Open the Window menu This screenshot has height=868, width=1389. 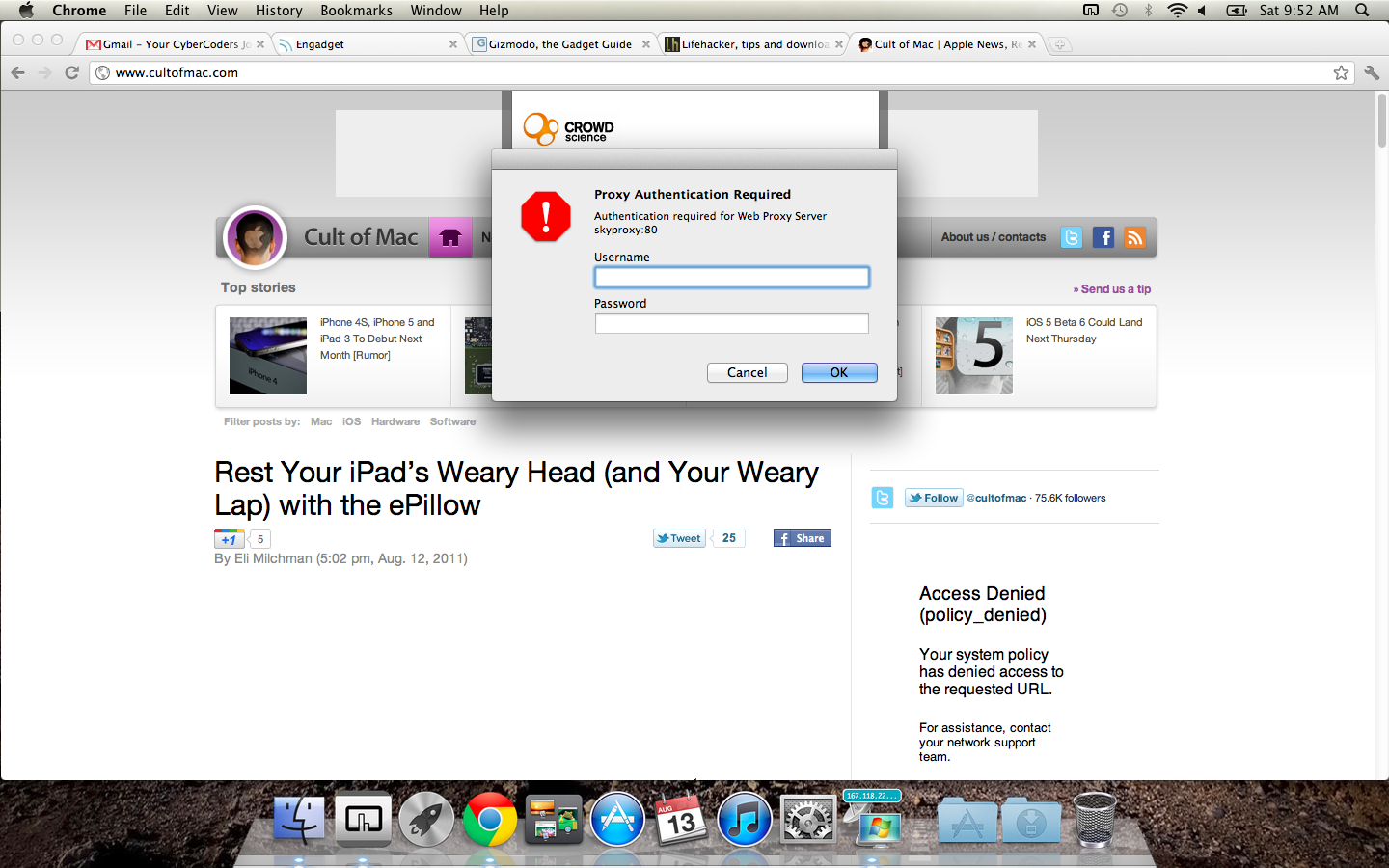click(436, 11)
